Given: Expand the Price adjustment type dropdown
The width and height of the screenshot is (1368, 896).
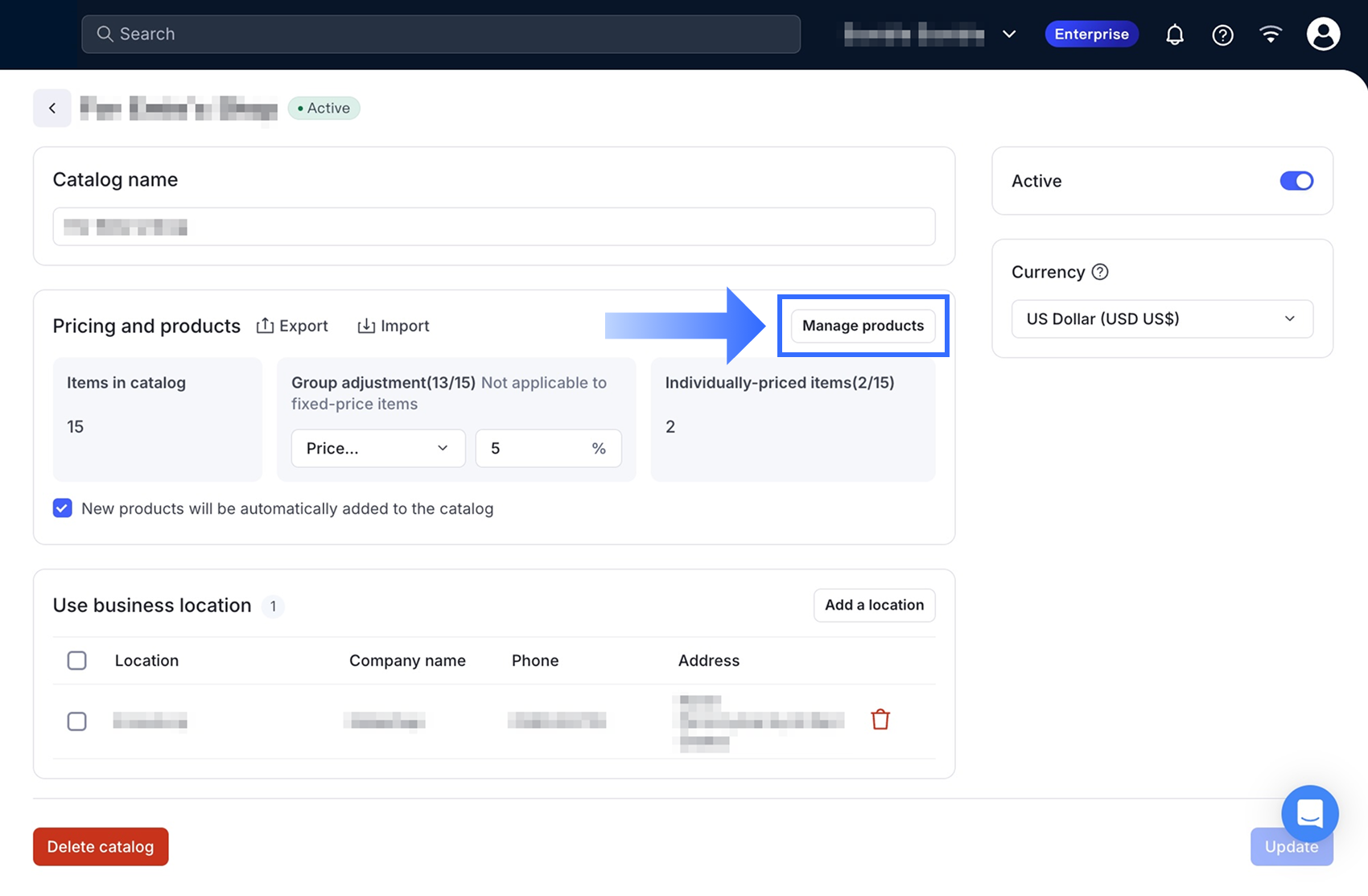Looking at the screenshot, I should pyautogui.click(x=378, y=448).
